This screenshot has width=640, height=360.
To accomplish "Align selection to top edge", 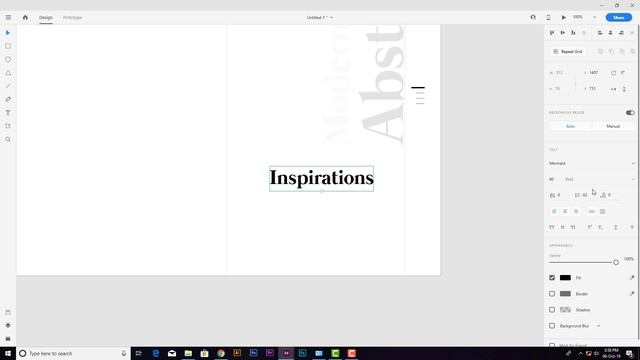I will coord(552,33).
